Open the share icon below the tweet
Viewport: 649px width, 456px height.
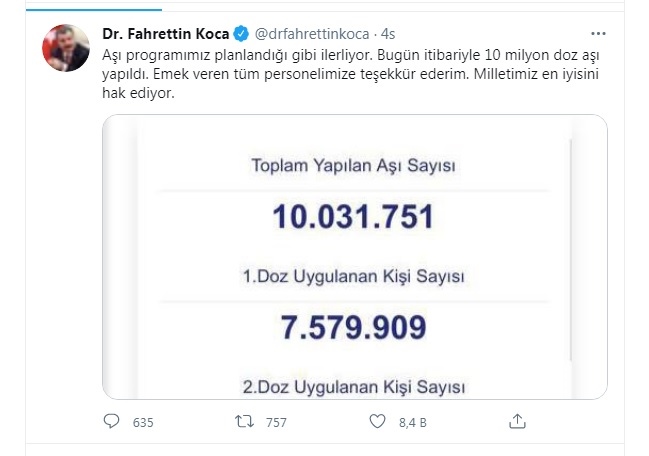pyautogui.click(x=516, y=420)
